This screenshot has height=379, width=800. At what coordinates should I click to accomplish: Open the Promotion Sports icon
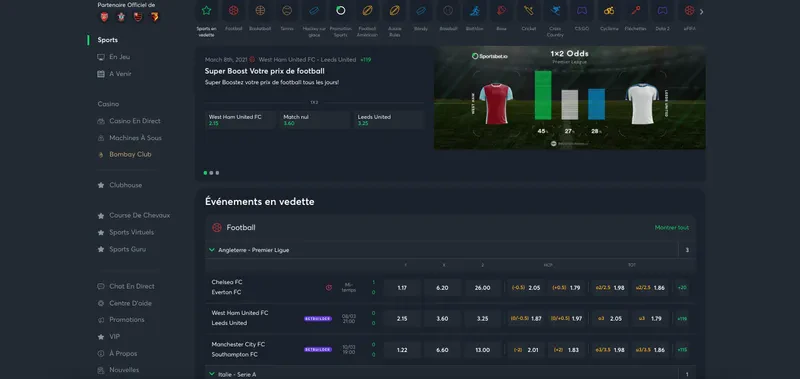[x=341, y=10]
